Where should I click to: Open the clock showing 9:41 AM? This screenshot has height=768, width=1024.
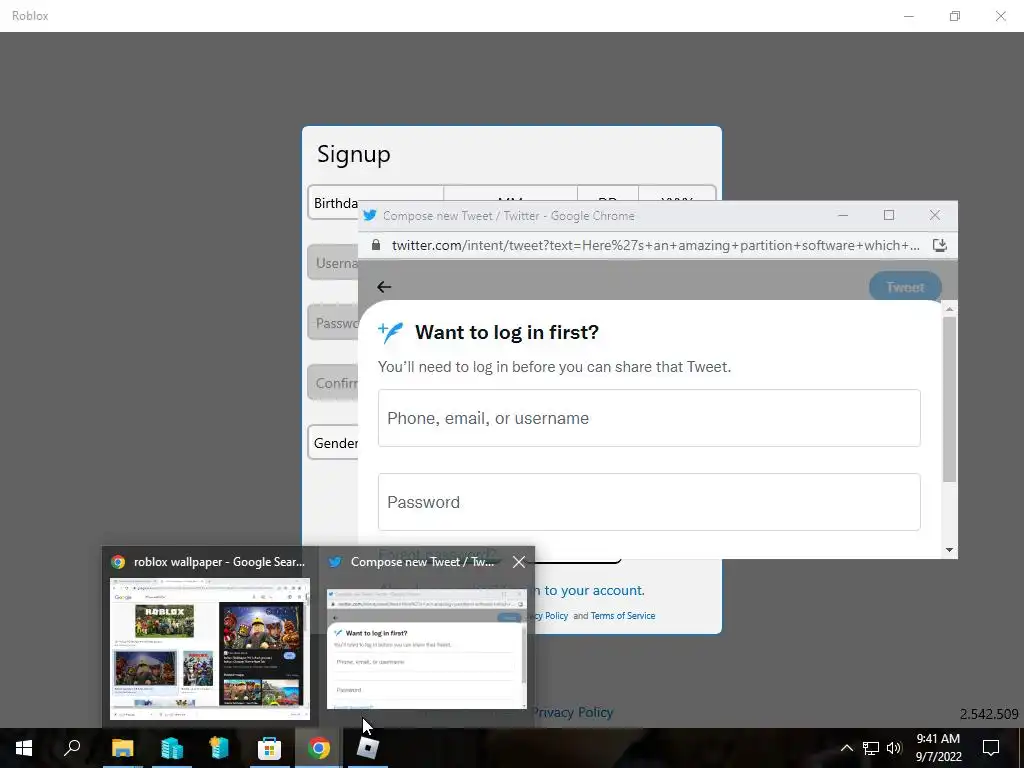(x=938, y=748)
